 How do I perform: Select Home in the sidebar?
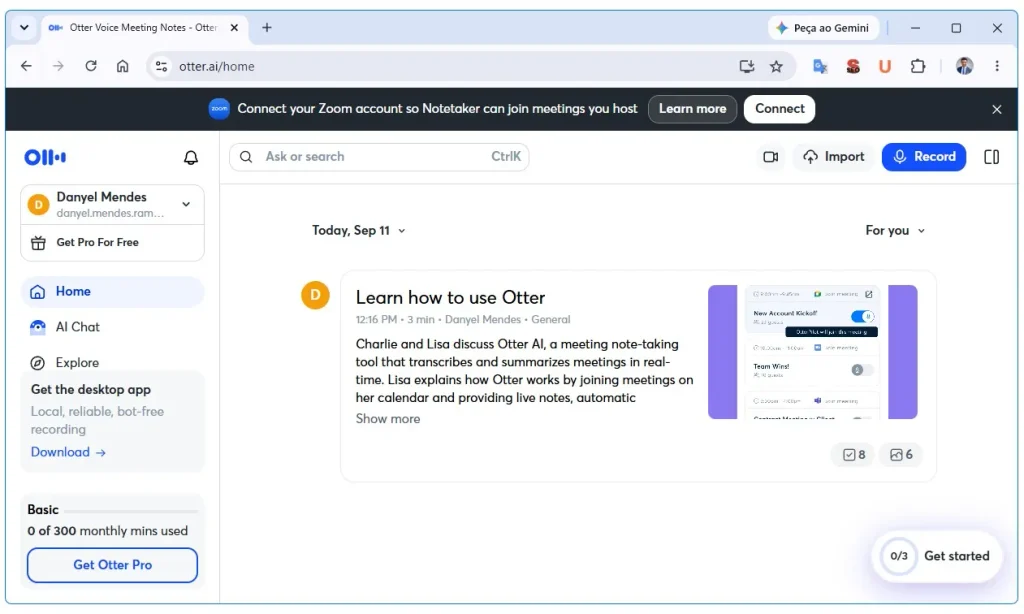(x=112, y=291)
